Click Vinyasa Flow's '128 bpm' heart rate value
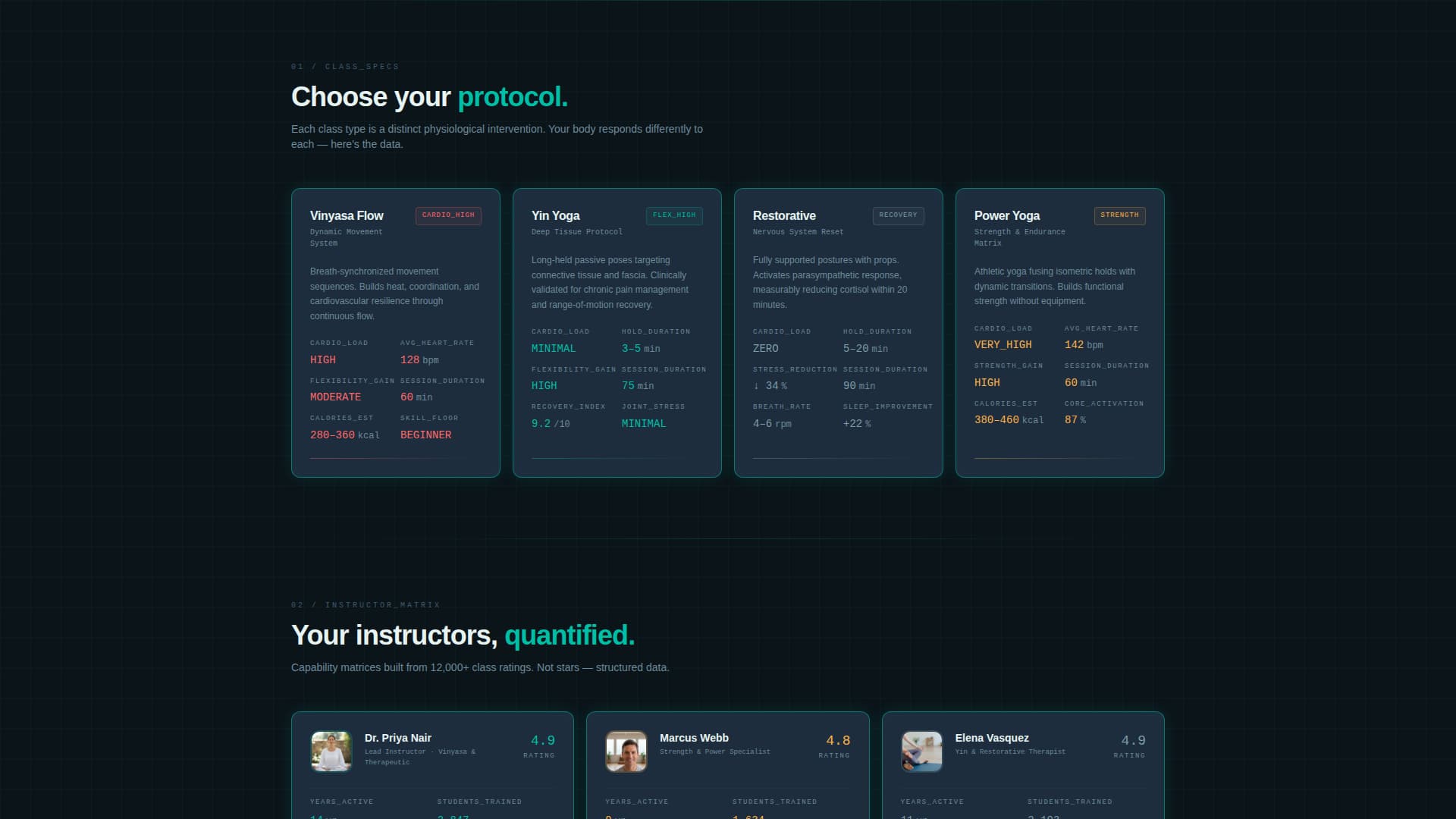Image resolution: width=1456 pixels, height=819 pixels. point(419,360)
